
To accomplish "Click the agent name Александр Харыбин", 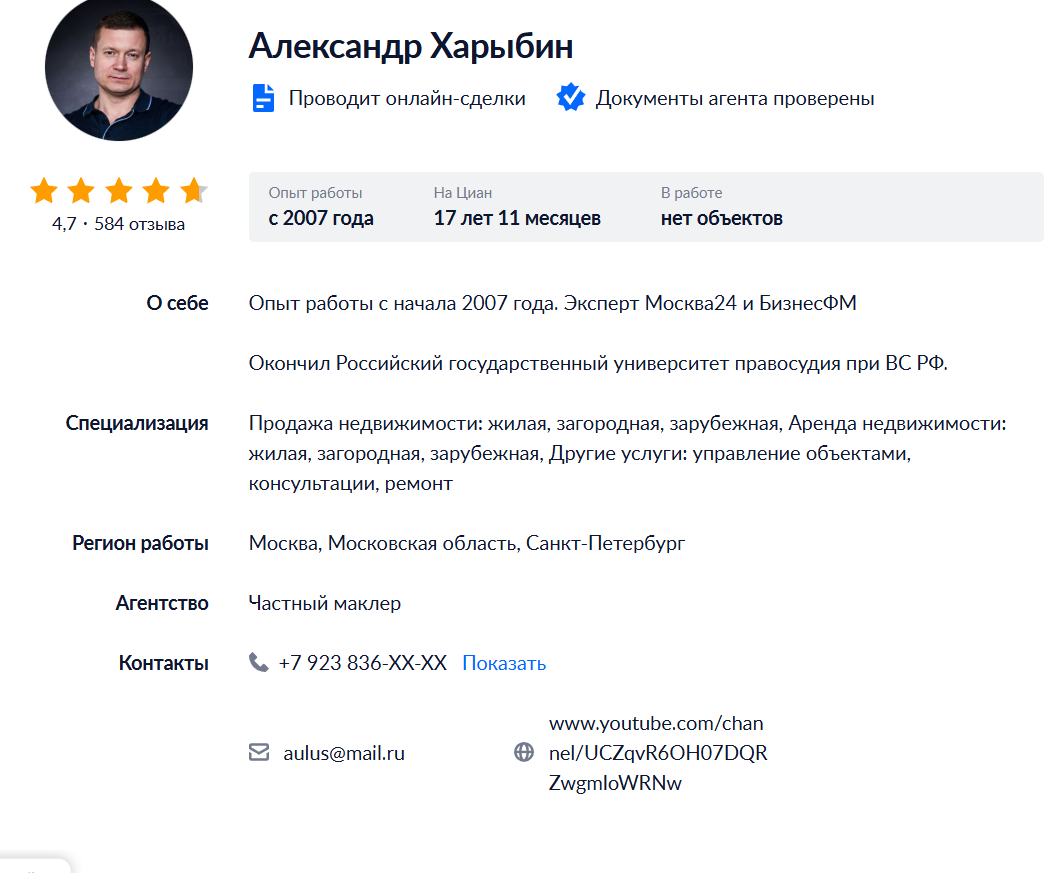I will click(411, 46).
